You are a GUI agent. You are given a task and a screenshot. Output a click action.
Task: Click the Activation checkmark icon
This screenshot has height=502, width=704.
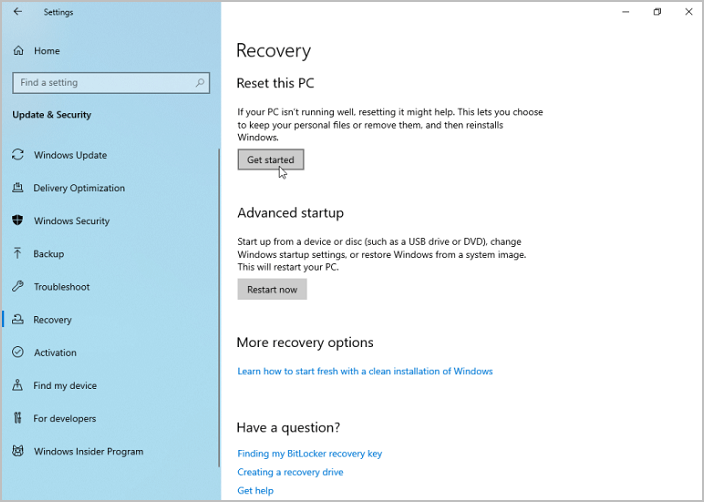point(18,353)
